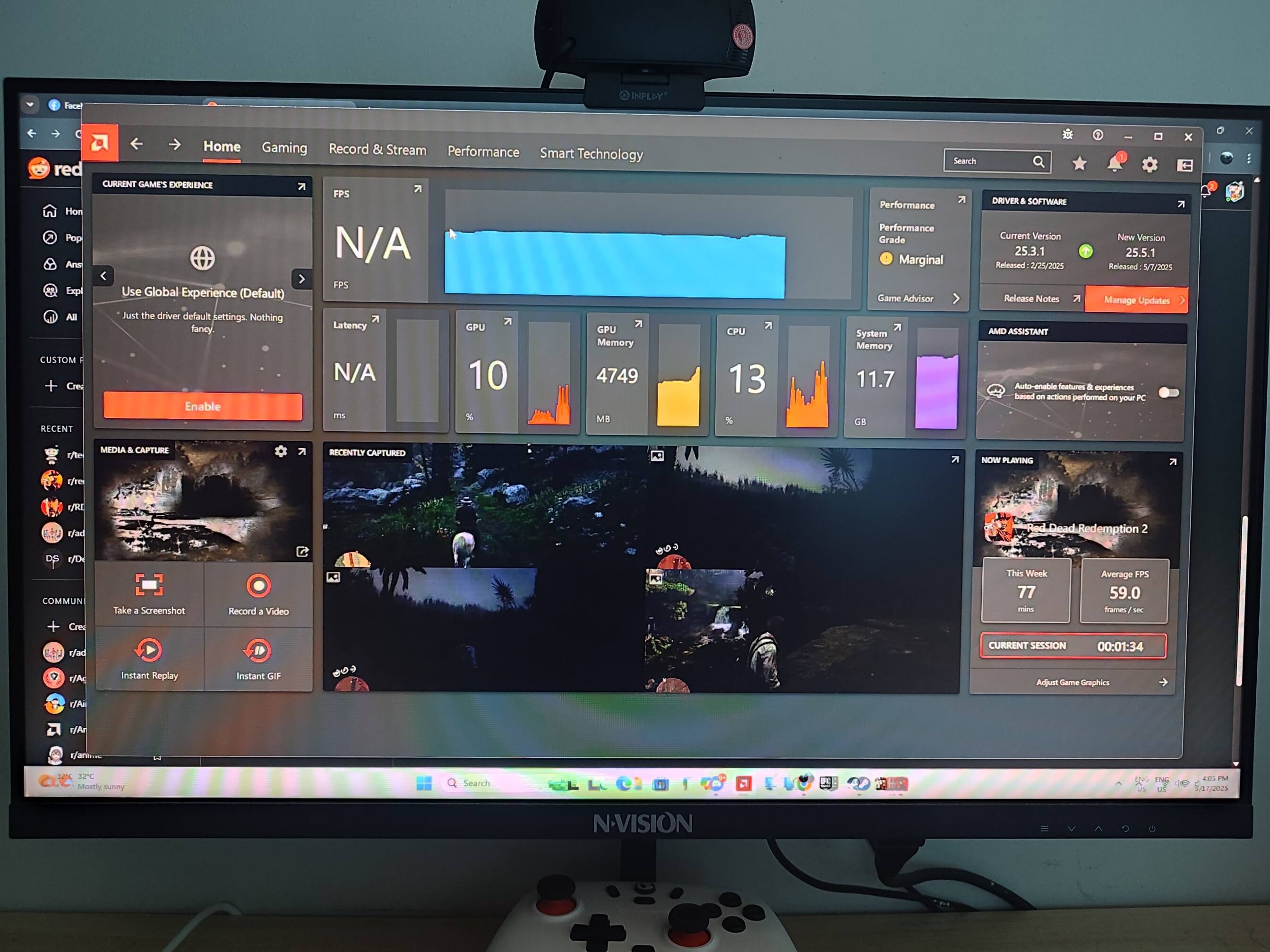Image resolution: width=1270 pixels, height=952 pixels.
Task: Click the Take a Screenshot icon
Action: click(x=149, y=585)
